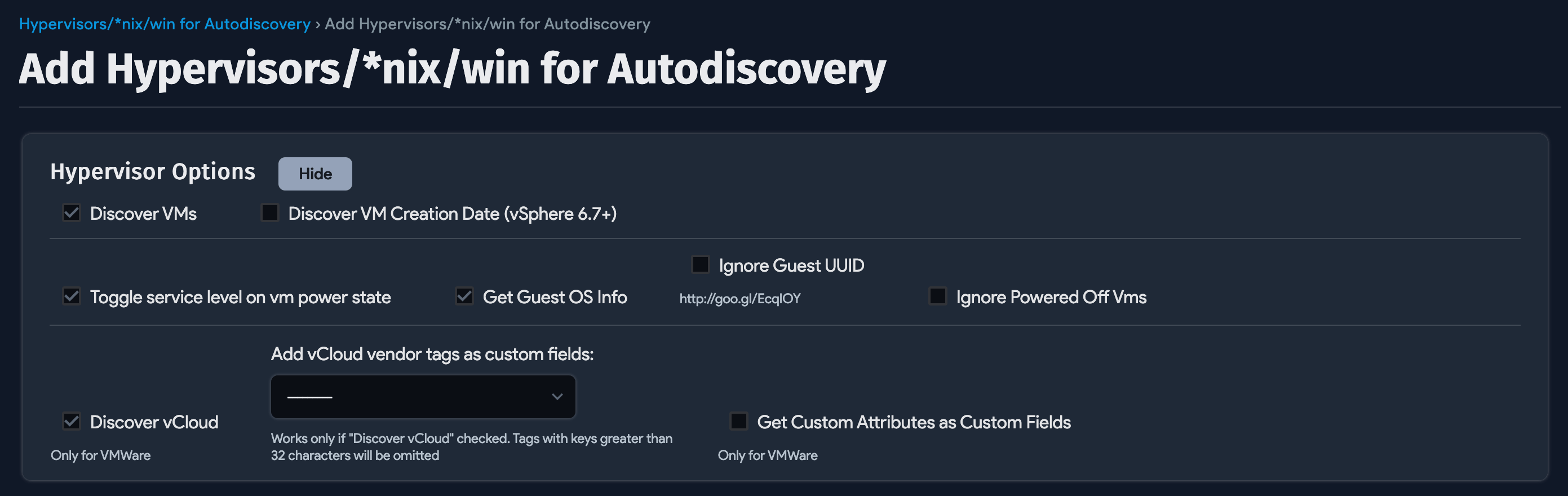This screenshot has width=1568, height=496.
Task: Click the checked Discover VMs checkmark icon
Action: (71, 213)
